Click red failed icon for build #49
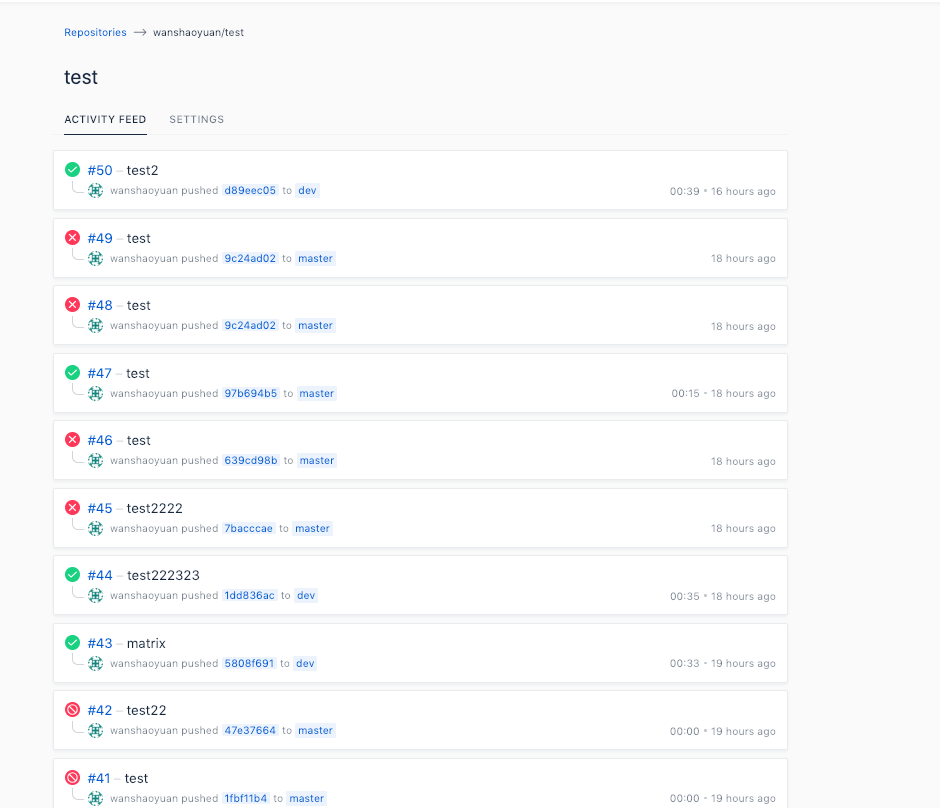Screen dimensions: 940x808 tap(72, 238)
